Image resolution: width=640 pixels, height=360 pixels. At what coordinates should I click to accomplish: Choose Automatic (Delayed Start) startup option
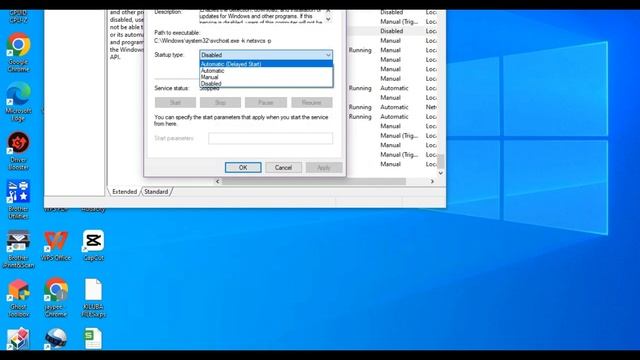266,64
